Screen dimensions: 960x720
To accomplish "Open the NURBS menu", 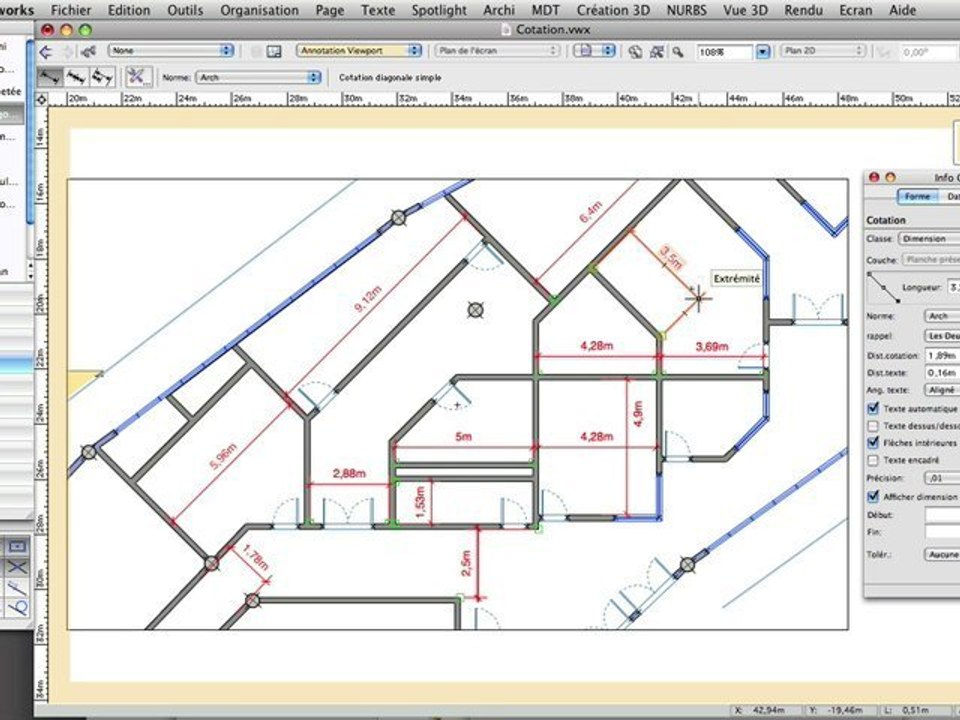I will (x=686, y=10).
